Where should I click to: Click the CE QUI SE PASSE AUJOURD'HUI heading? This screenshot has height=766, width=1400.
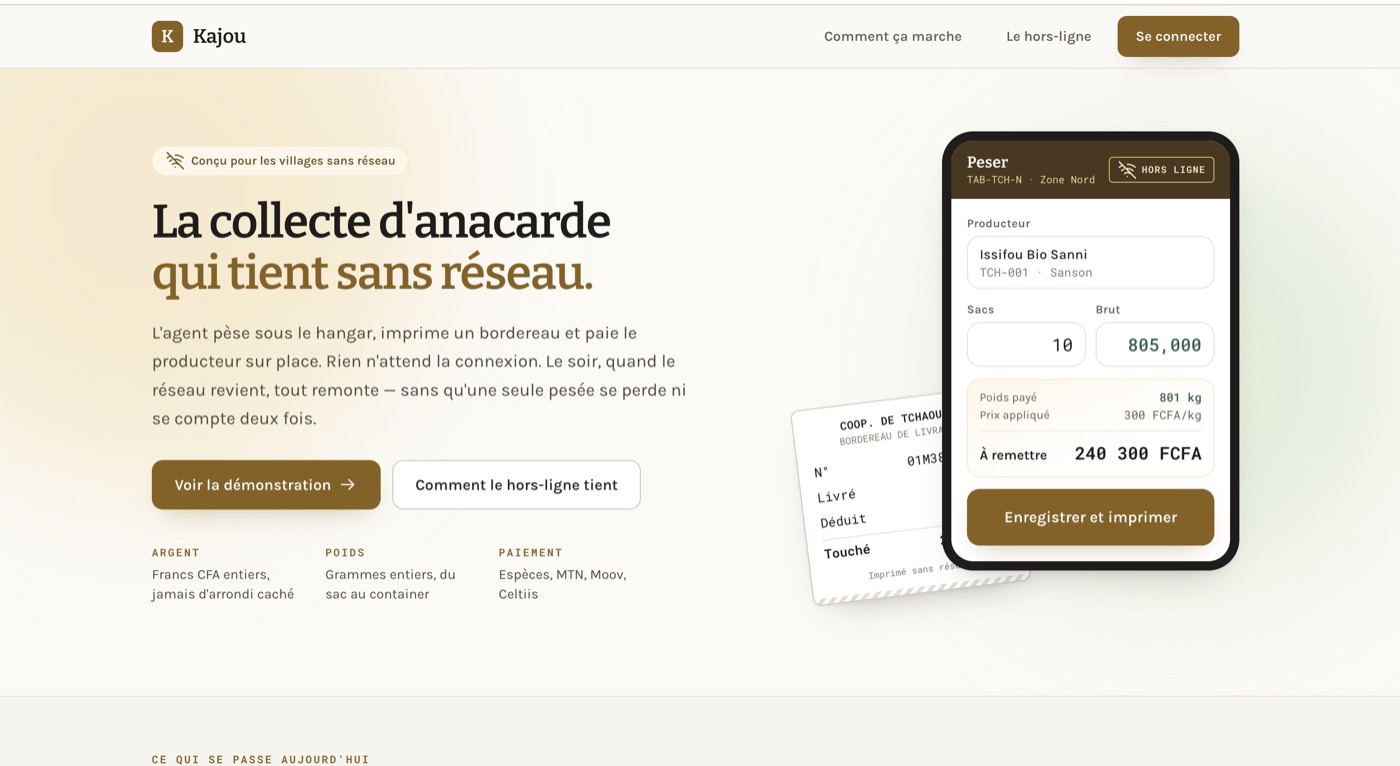click(x=261, y=759)
